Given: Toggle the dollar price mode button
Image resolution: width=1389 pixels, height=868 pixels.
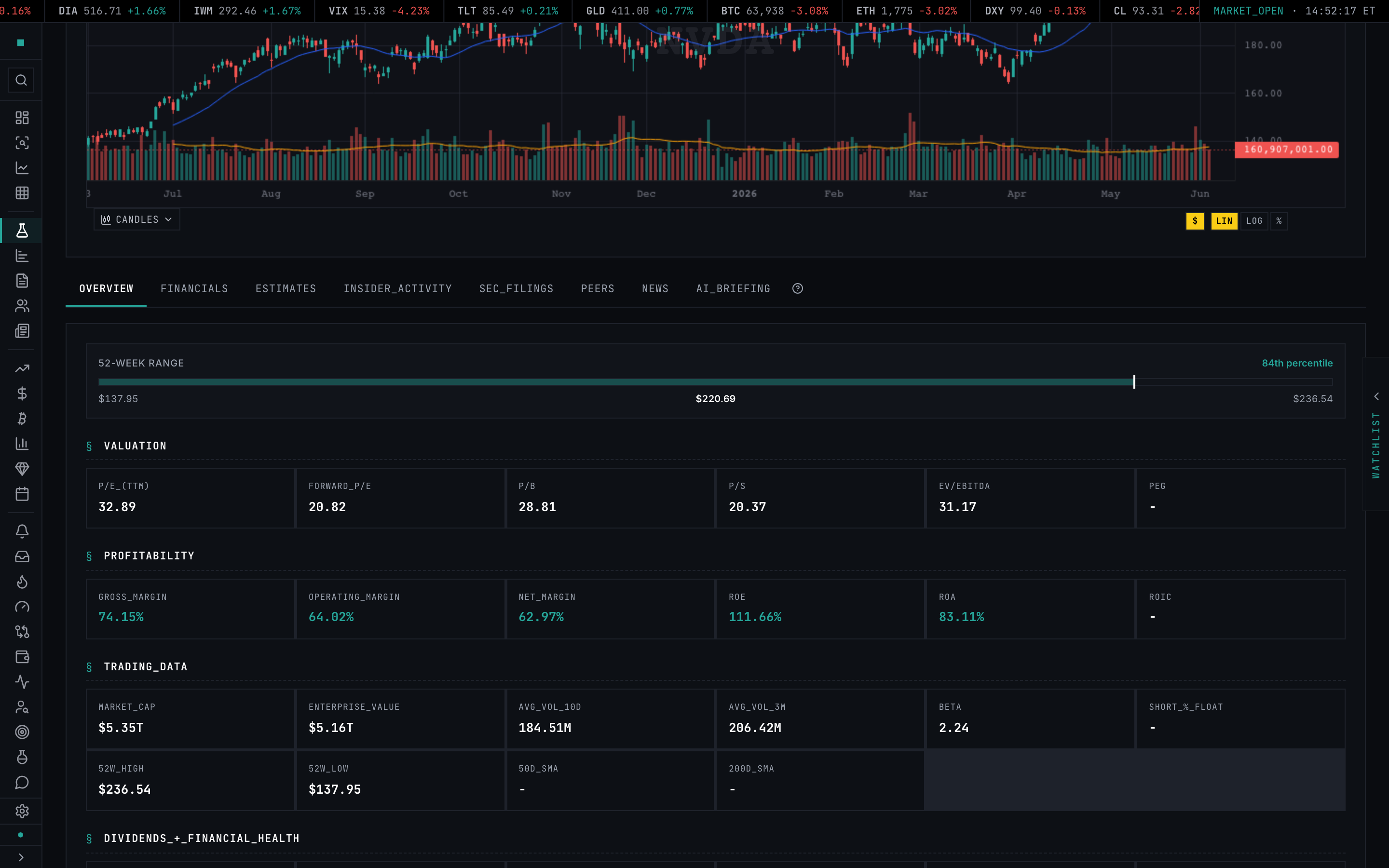Looking at the screenshot, I should [x=1195, y=221].
